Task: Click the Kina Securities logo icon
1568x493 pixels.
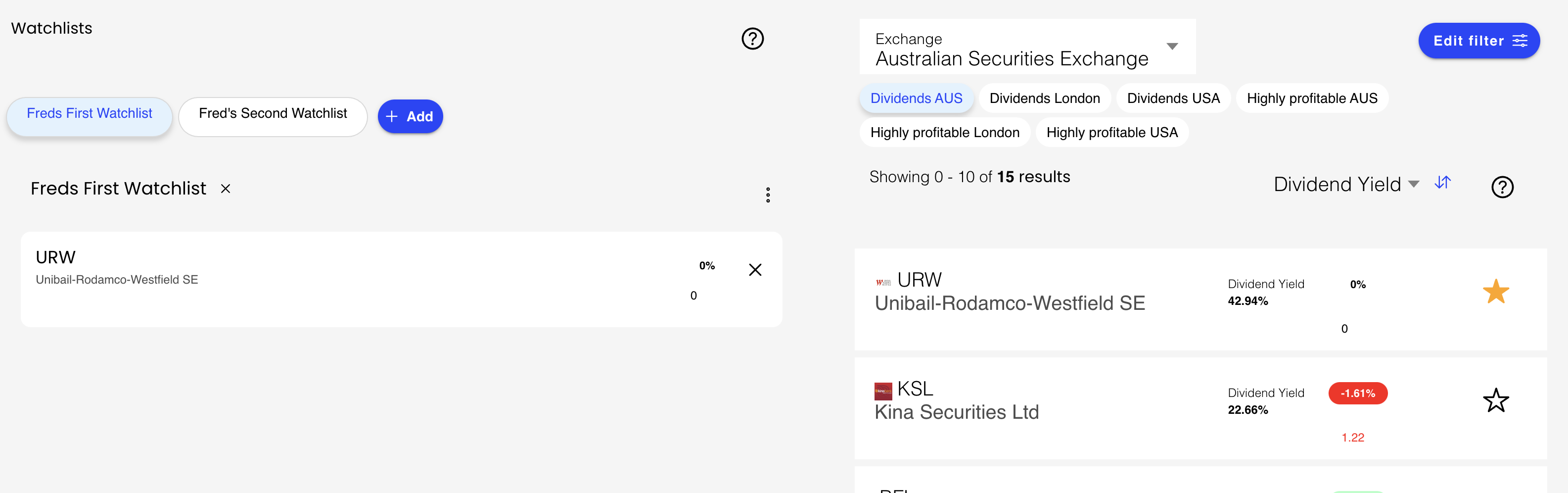Action: point(882,391)
